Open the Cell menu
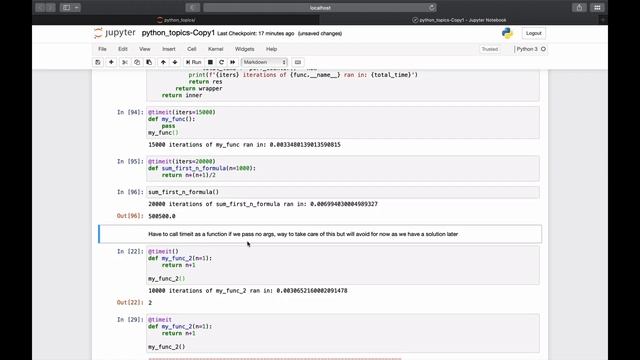 (191, 49)
